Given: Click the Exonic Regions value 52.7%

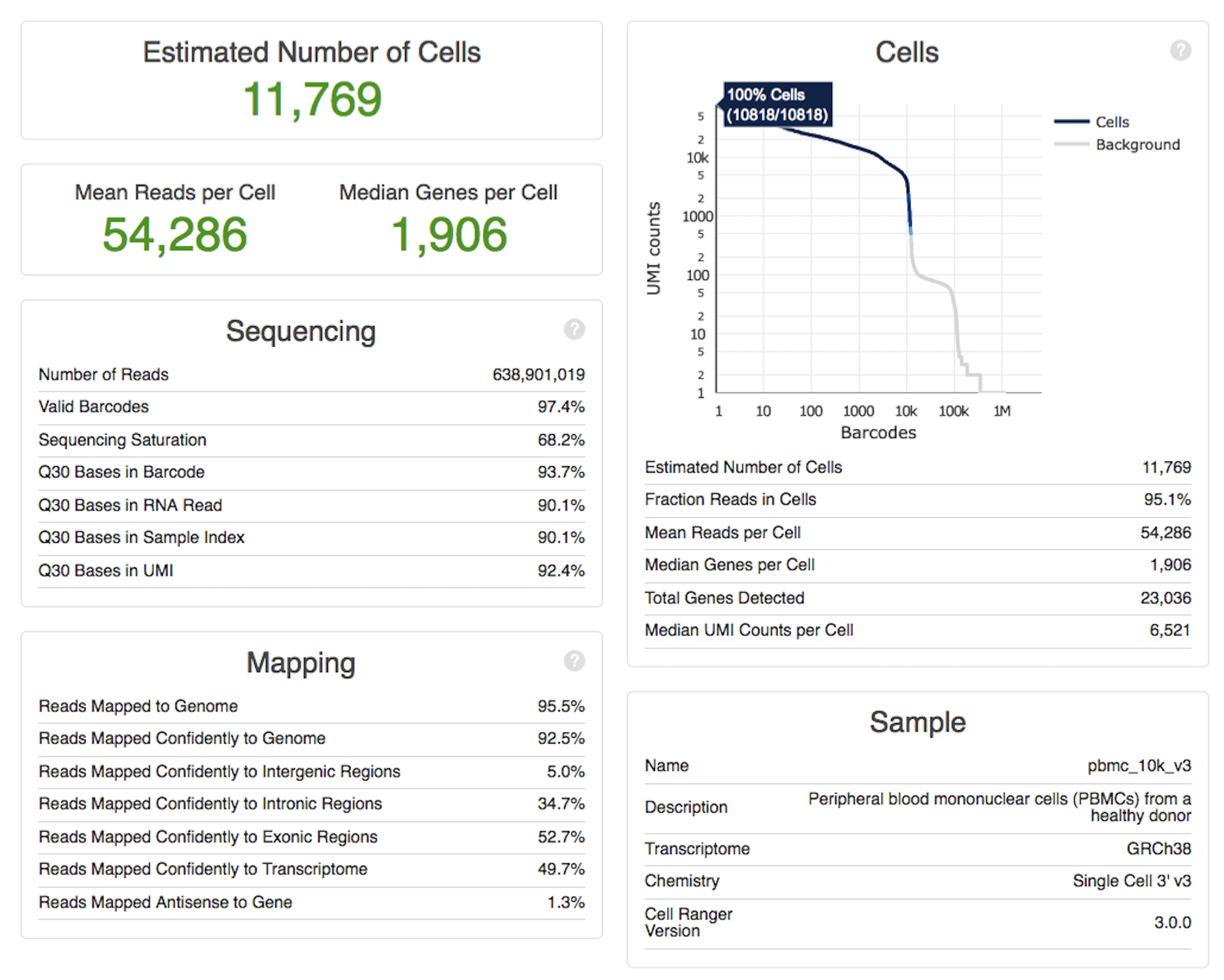Looking at the screenshot, I should pyautogui.click(x=561, y=837).
